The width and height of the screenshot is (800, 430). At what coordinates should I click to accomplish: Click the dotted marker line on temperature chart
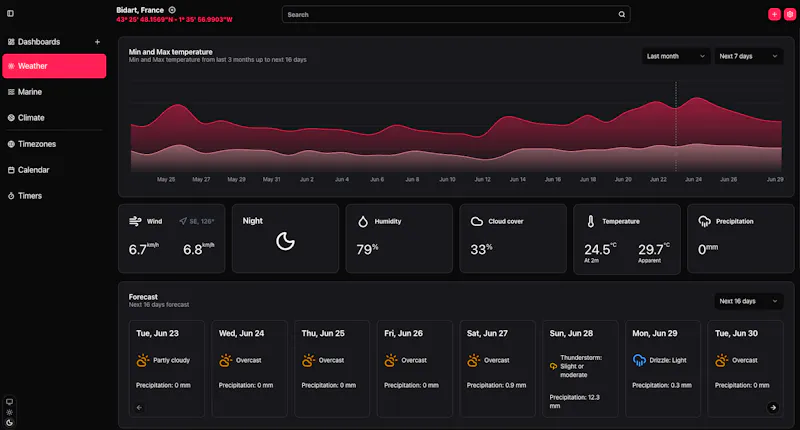676,127
